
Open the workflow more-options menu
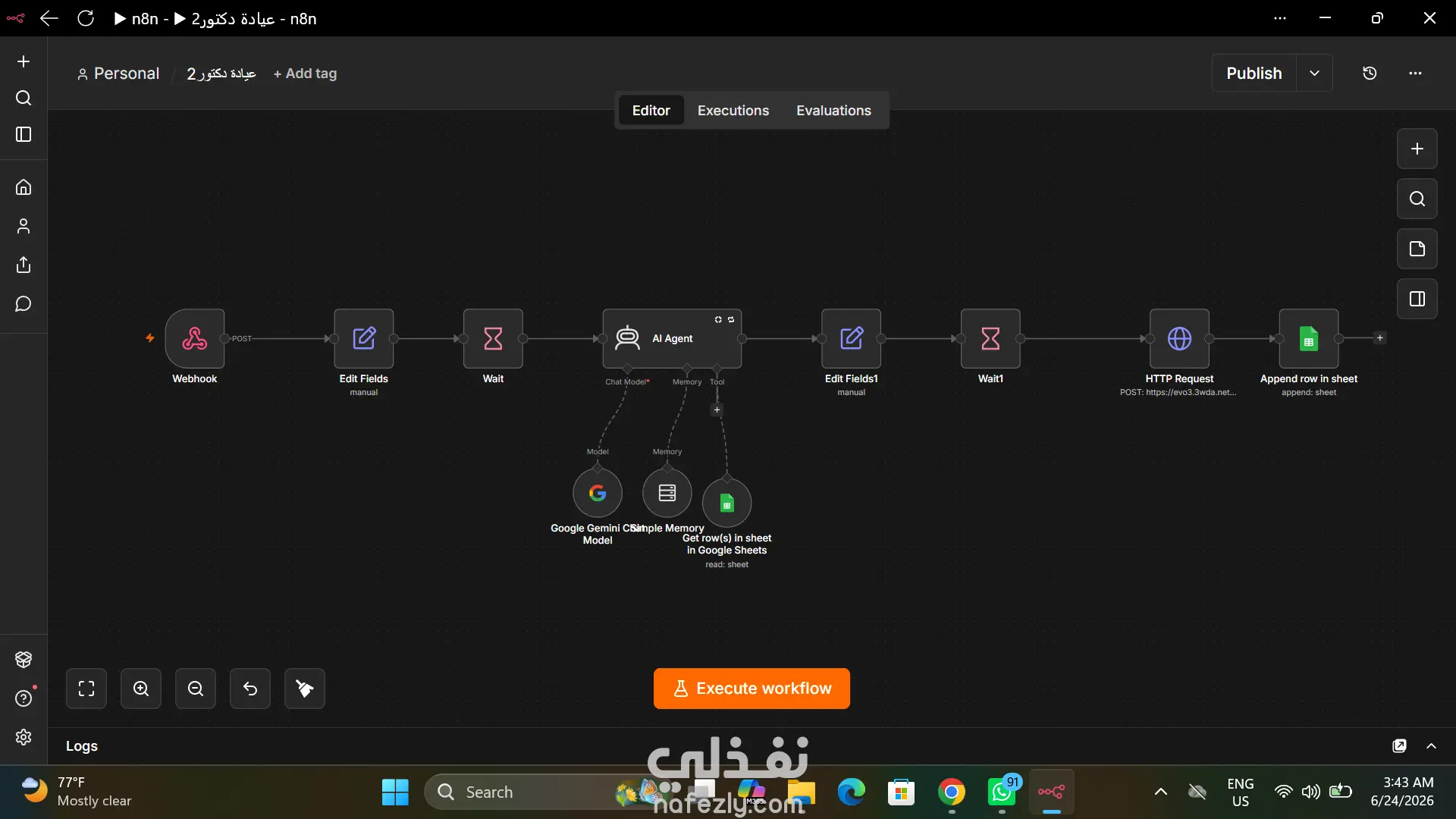pos(1415,74)
